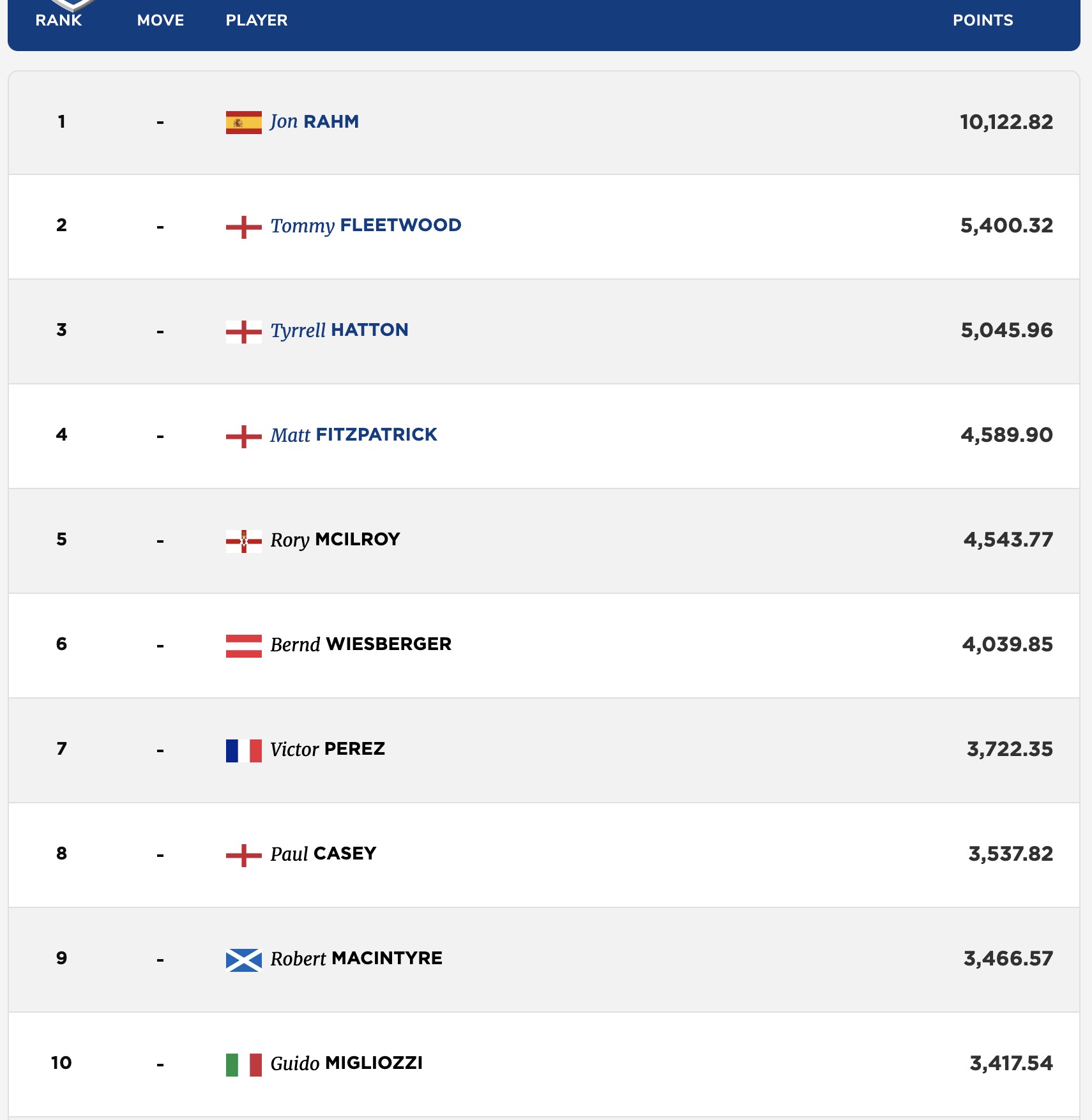1092x1120 pixels.
Task: Click Jon Rahm's 10,122.82 points value
Action: click(x=1006, y=122)
